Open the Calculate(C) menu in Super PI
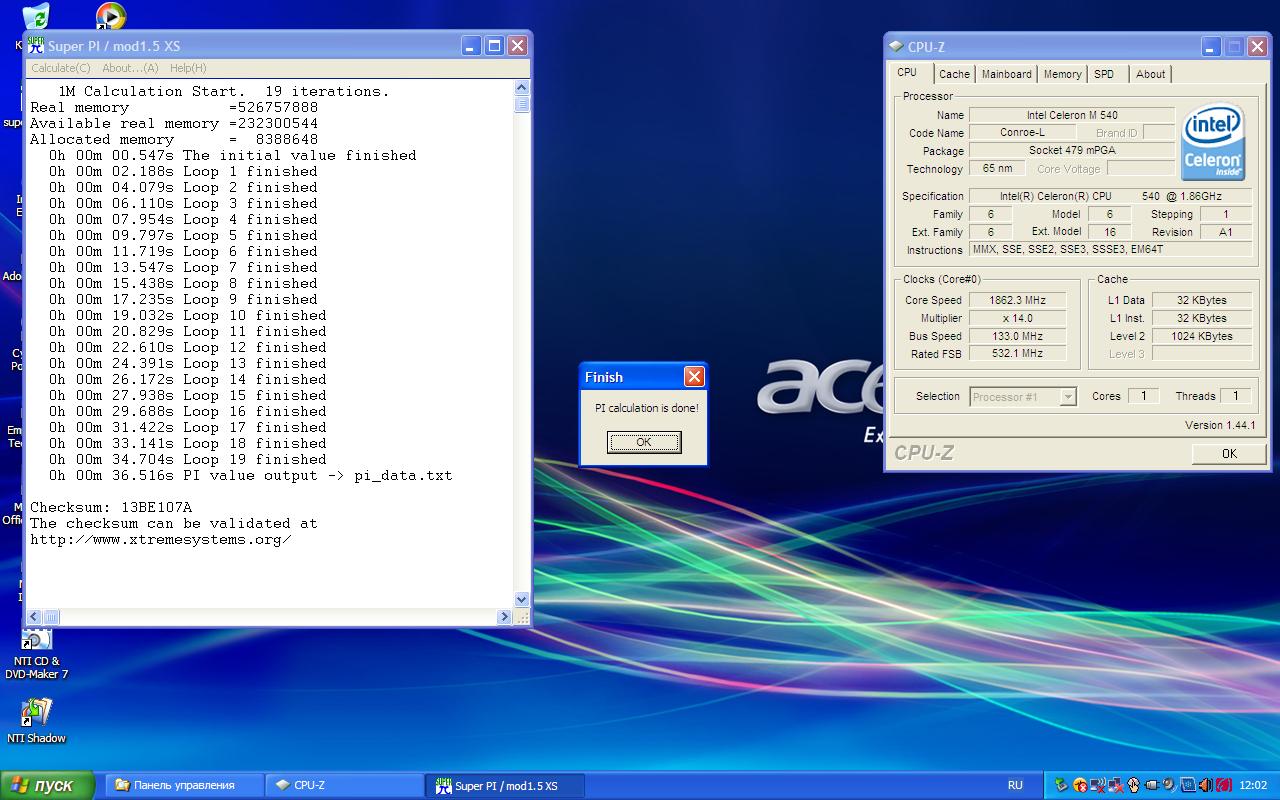This screenshot has width=1280, height=800. (x=60, y=68)
